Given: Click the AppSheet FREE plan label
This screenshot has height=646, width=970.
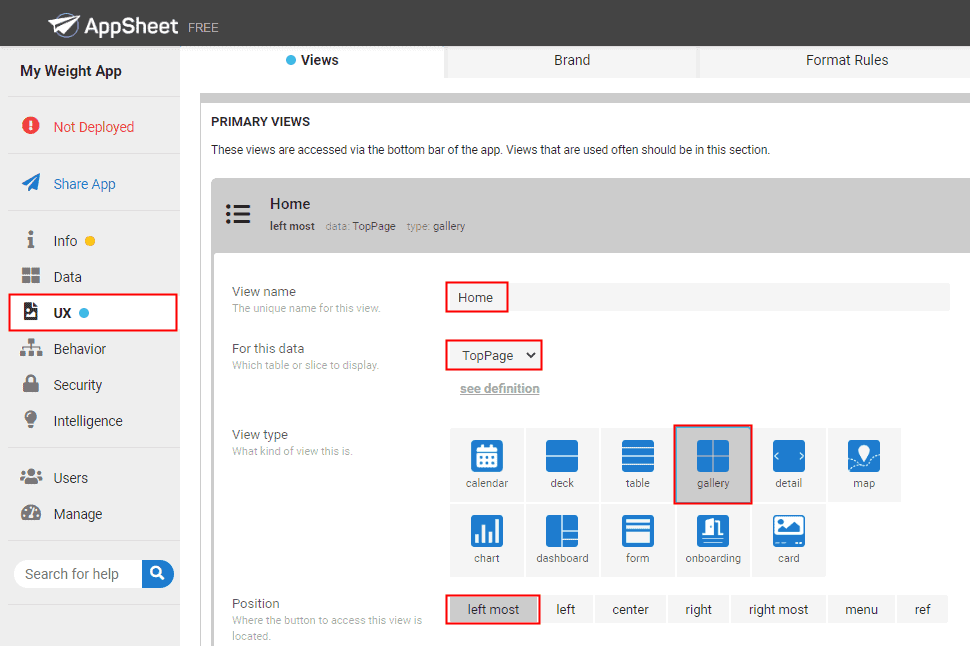Looking at the screenshot, I should 203,28.
